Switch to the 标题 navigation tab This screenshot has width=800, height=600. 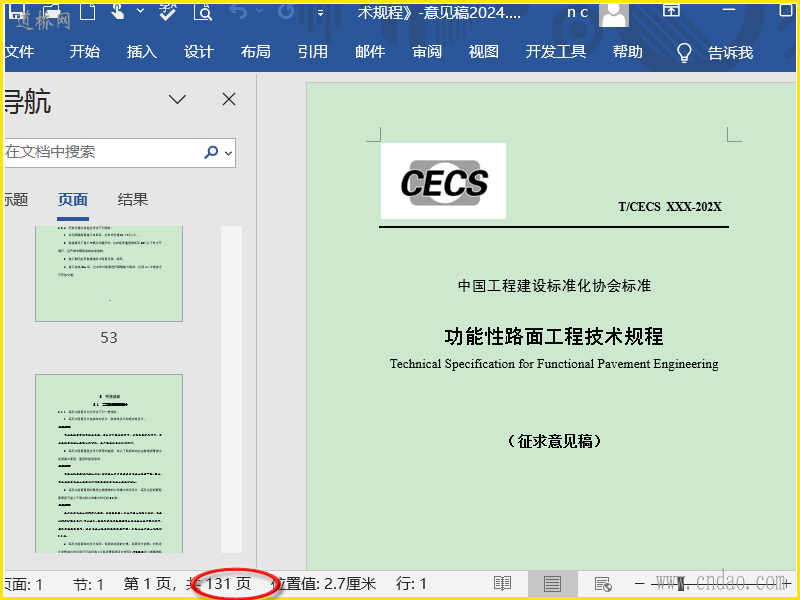[x=16, y=199]
